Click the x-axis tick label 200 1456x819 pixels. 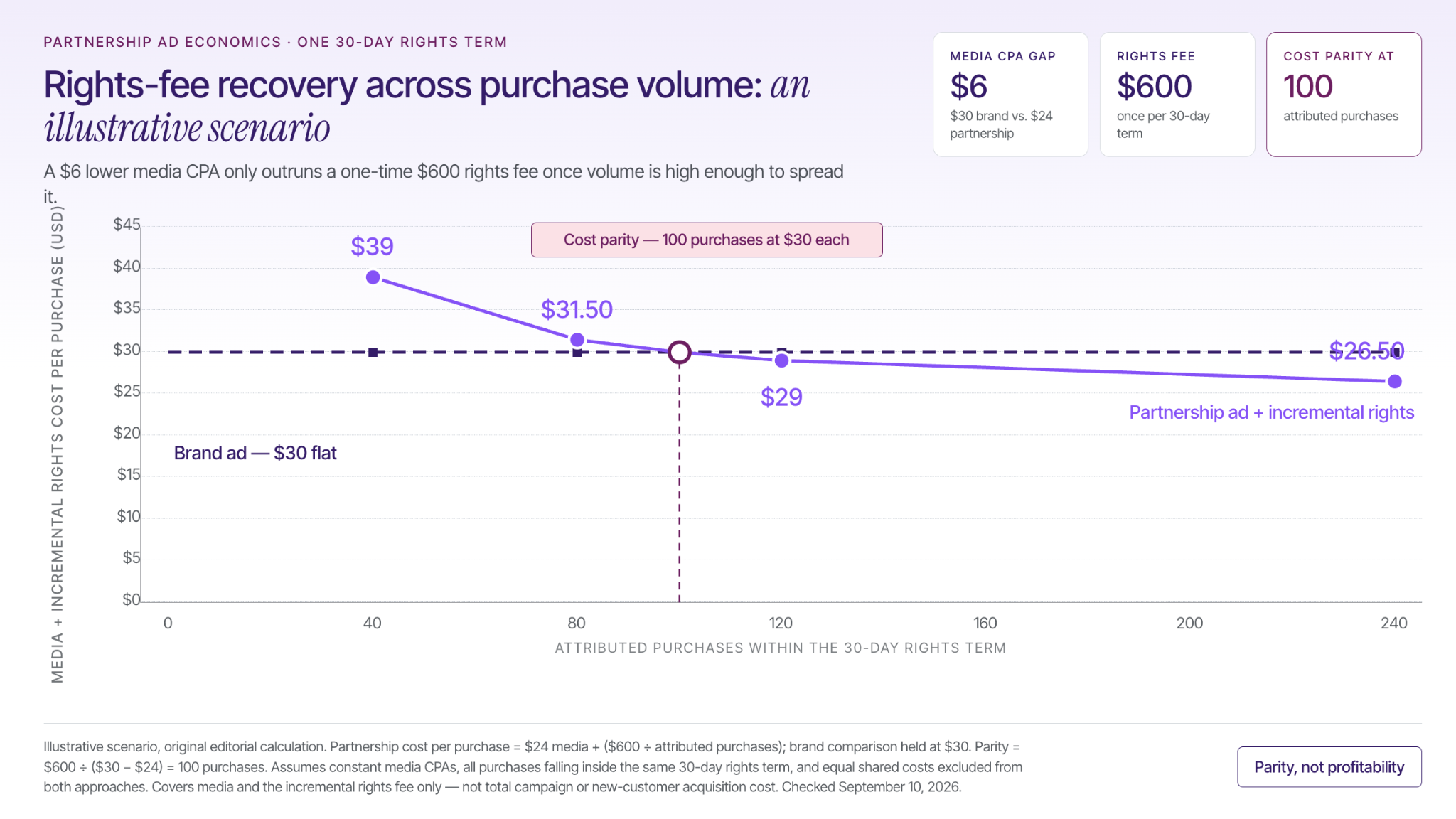[x=1189, y=623]
